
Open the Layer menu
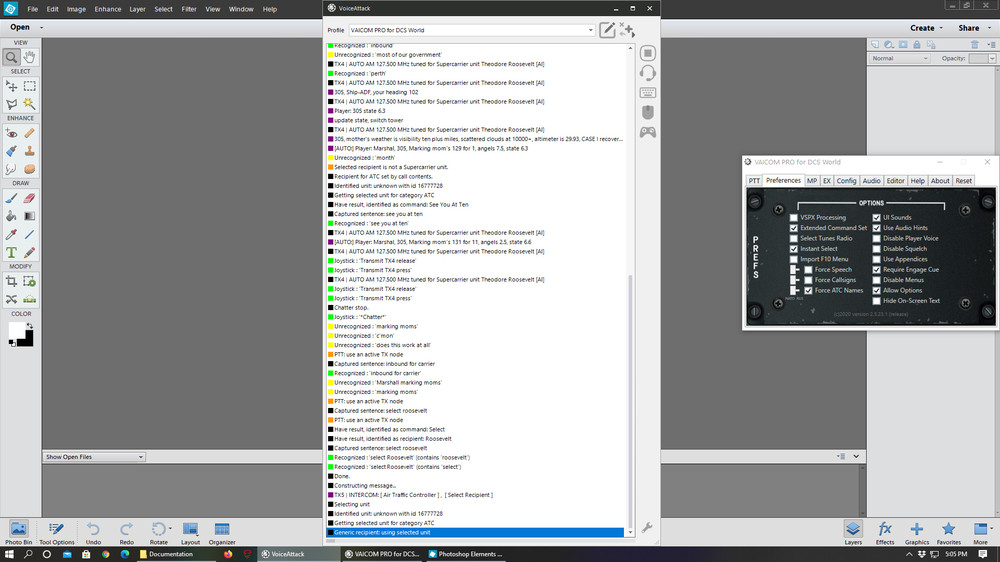pyautogui.click(x=137, y=9)
